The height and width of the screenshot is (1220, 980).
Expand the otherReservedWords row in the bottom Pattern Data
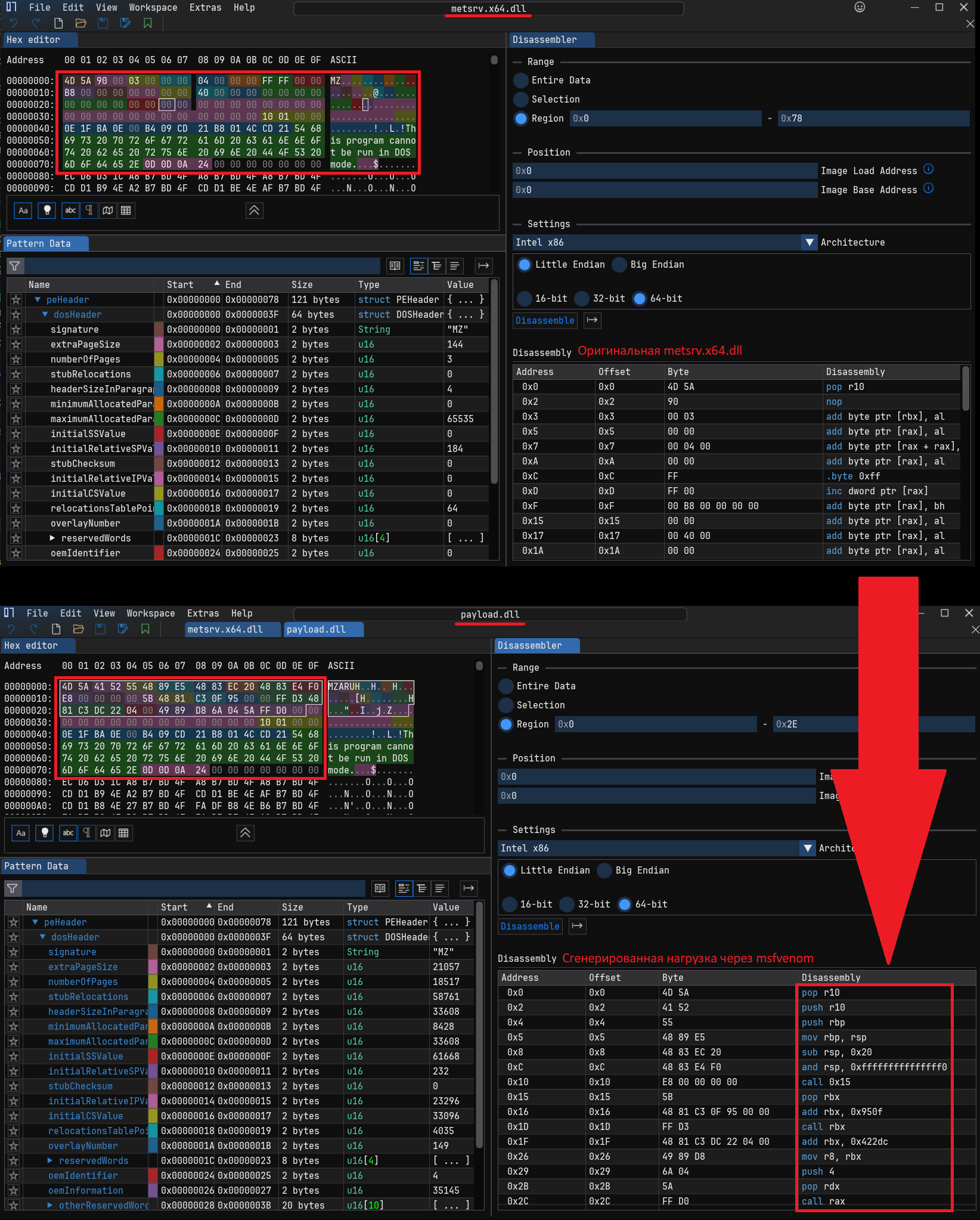(50, 1205)
